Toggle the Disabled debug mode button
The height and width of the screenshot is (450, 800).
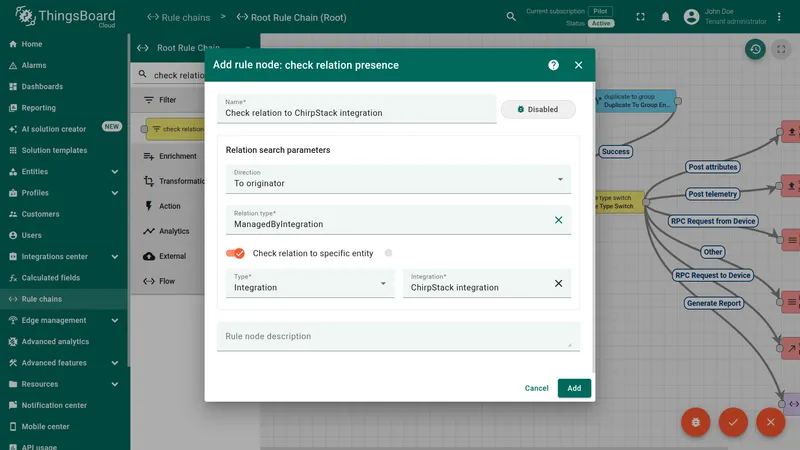click(538, 109)
